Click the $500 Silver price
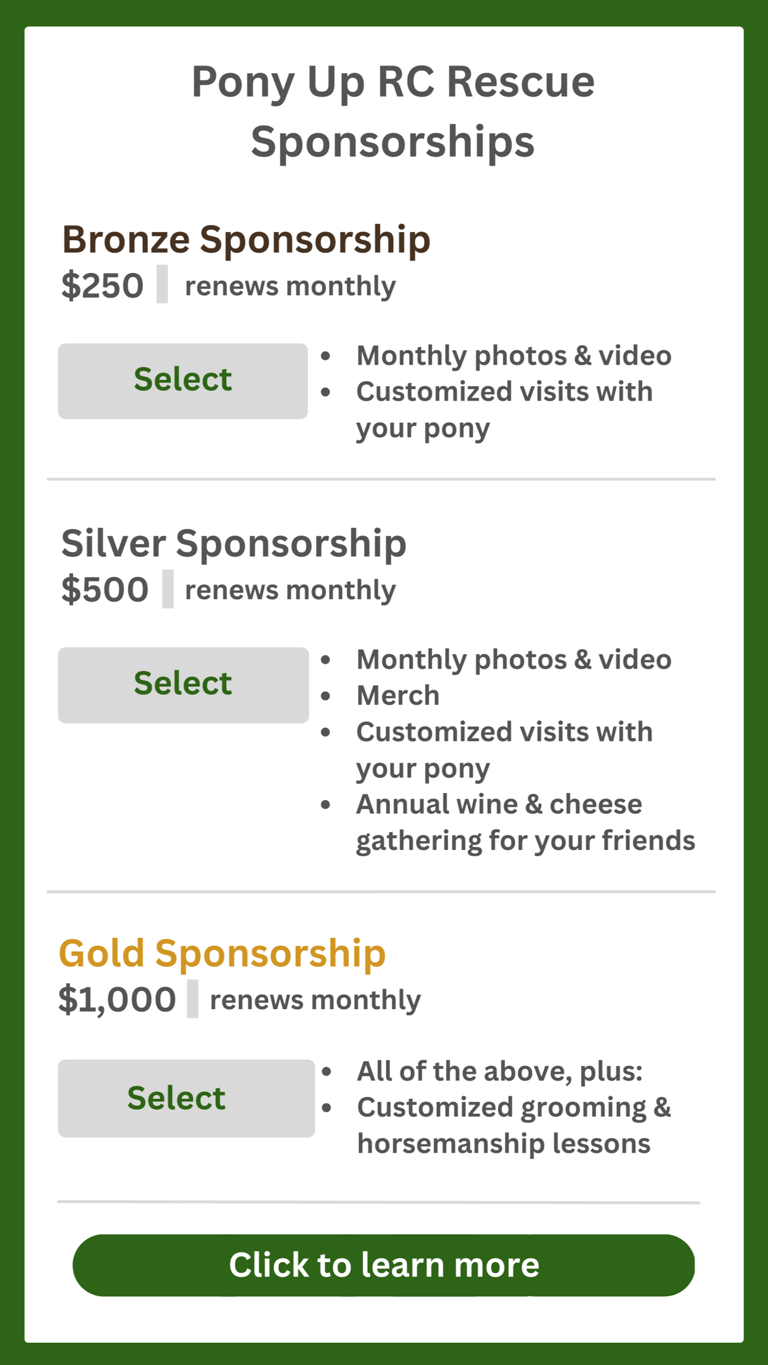Image resolution: width=768 pixels, height=1365 pixels. coord(104,590)
